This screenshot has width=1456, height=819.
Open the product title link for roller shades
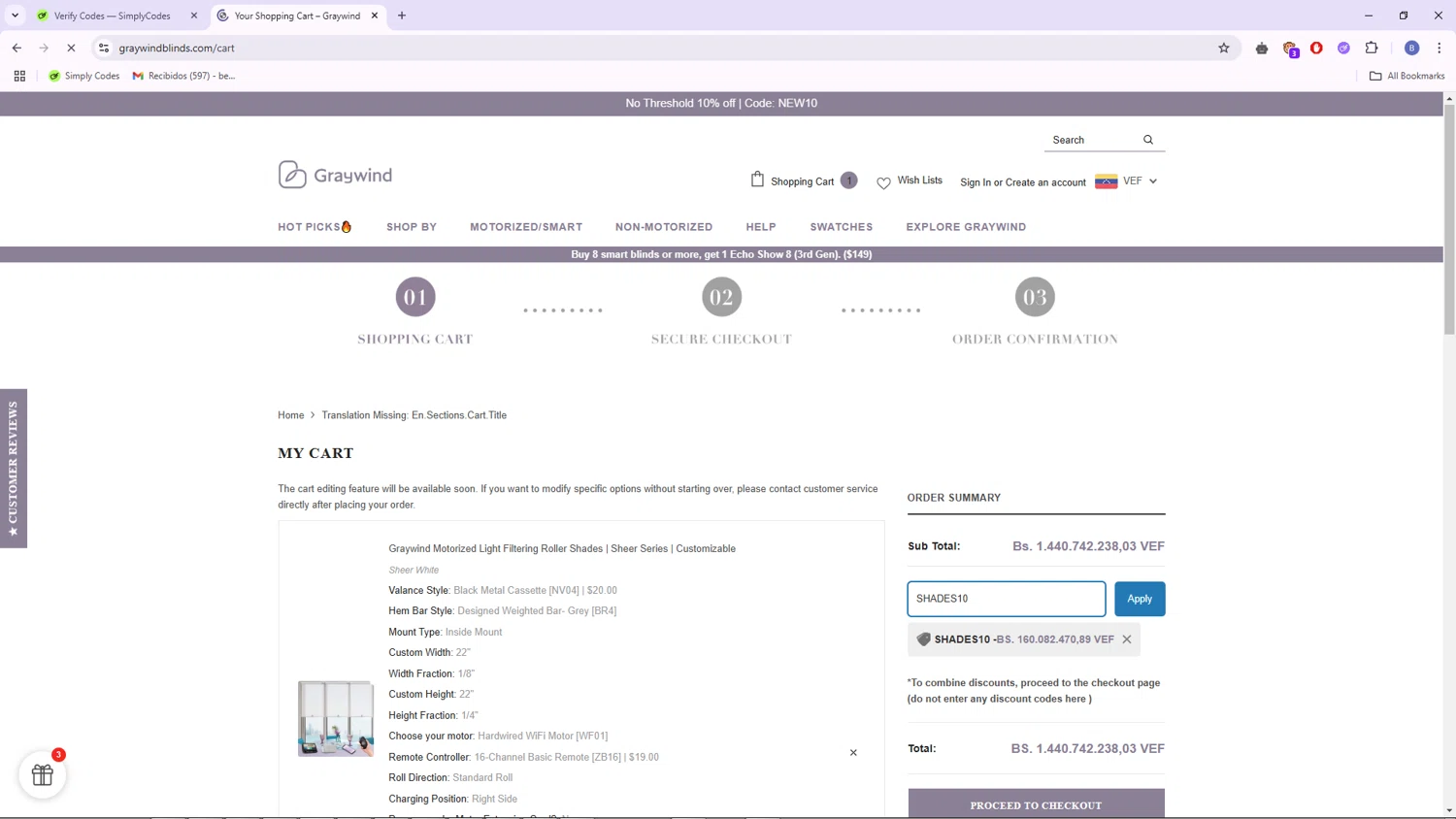coord(562,549)
